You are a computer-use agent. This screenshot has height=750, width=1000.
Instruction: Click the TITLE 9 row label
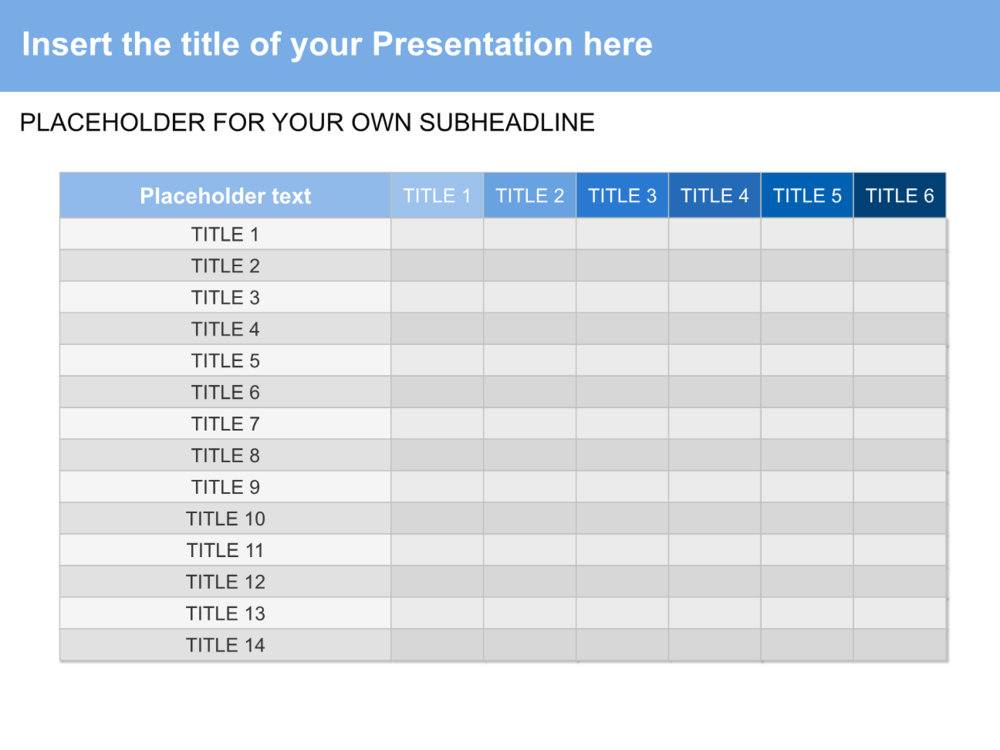(x=225, y=487)
